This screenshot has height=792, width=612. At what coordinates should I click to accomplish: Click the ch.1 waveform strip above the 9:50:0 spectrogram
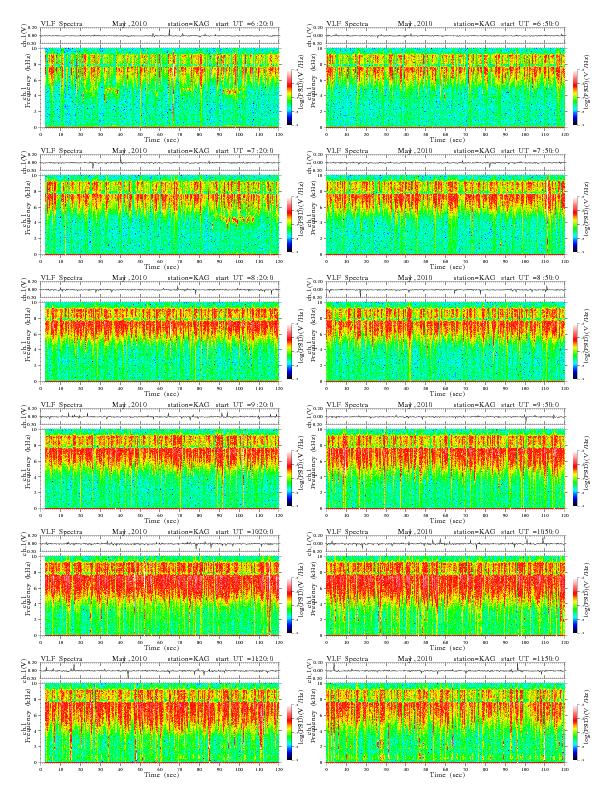(x=445, y=417)
